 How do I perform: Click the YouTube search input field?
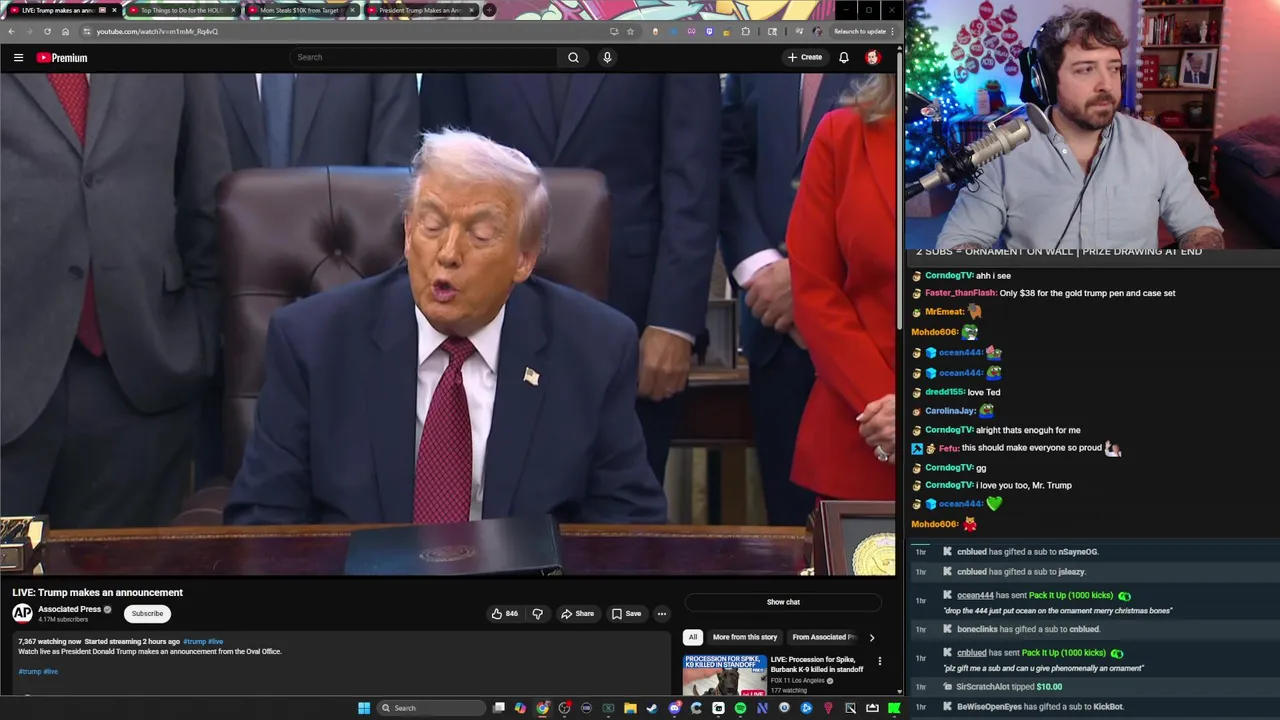tap(424, 57)
